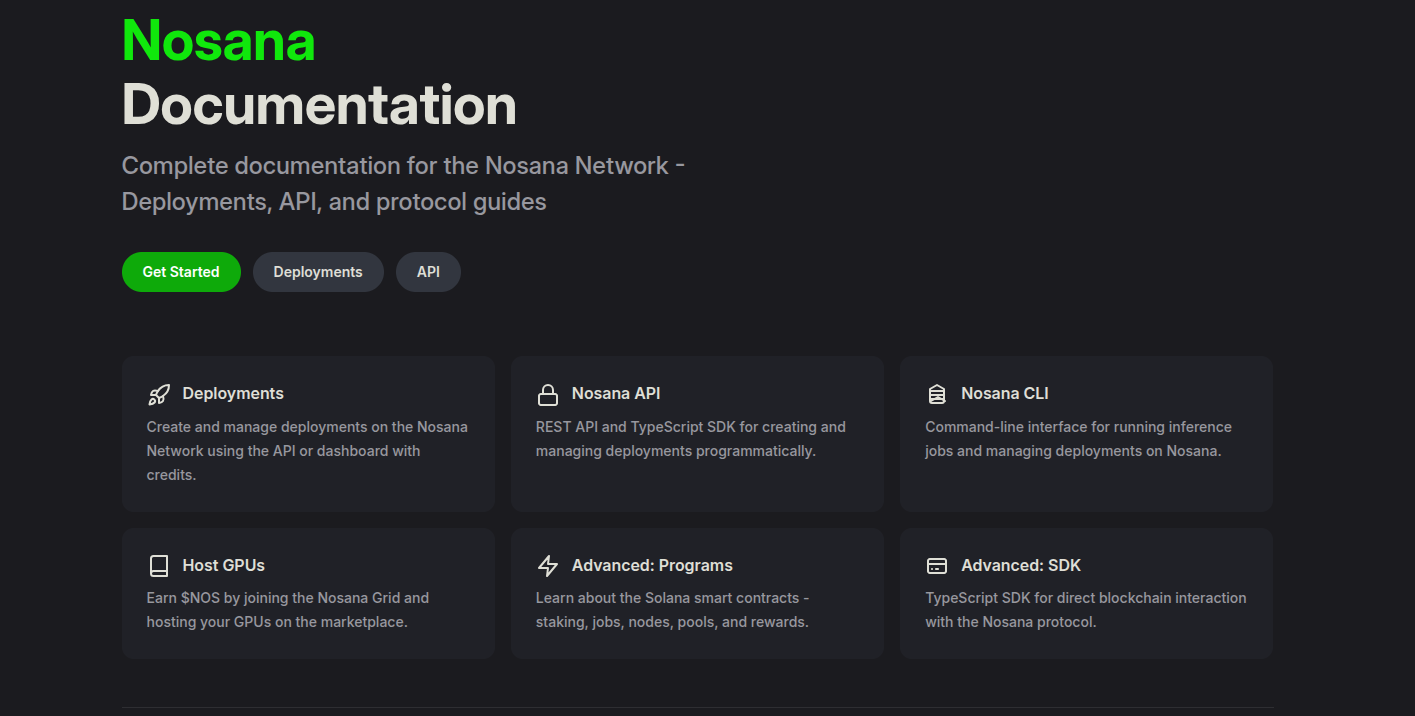Open the Advanced: Programs card heading
Viewport: 1415px width, 716px height.
[652, 566]
